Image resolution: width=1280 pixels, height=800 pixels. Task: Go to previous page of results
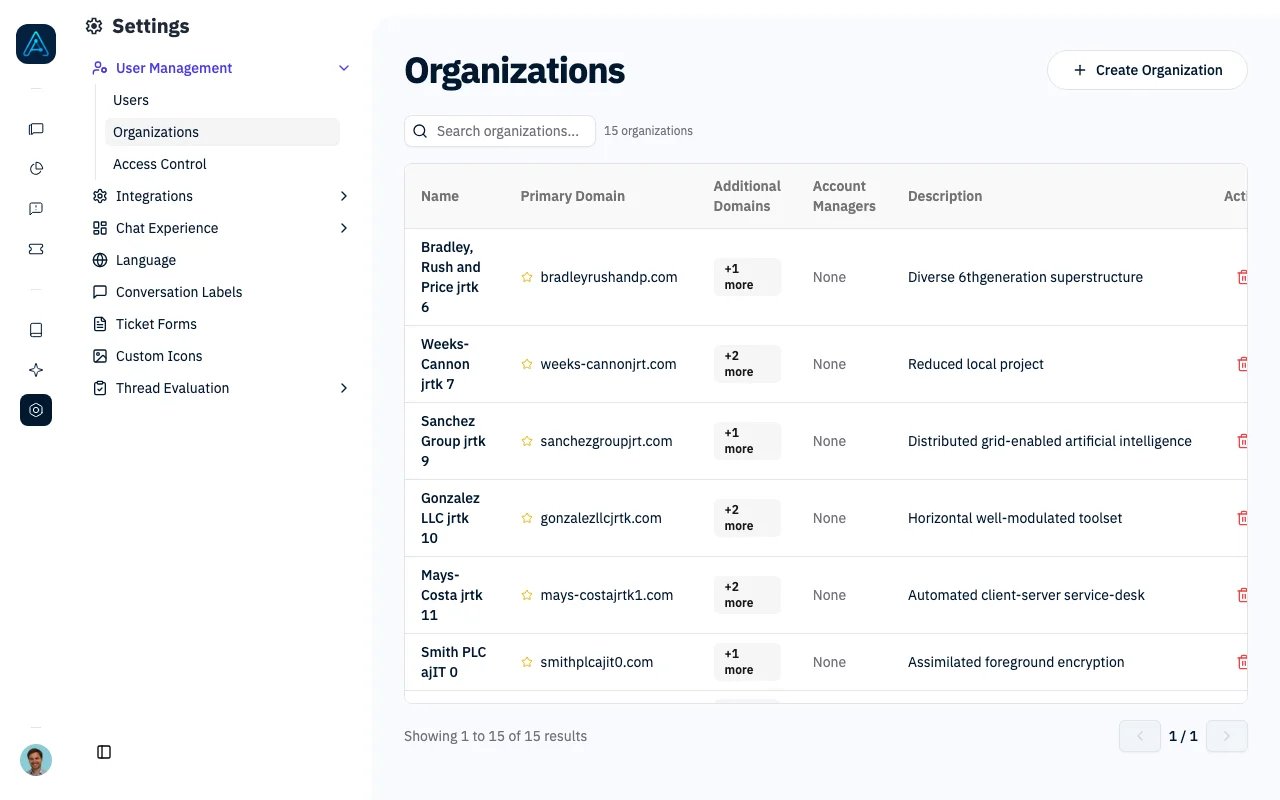tap(1140, 736)
